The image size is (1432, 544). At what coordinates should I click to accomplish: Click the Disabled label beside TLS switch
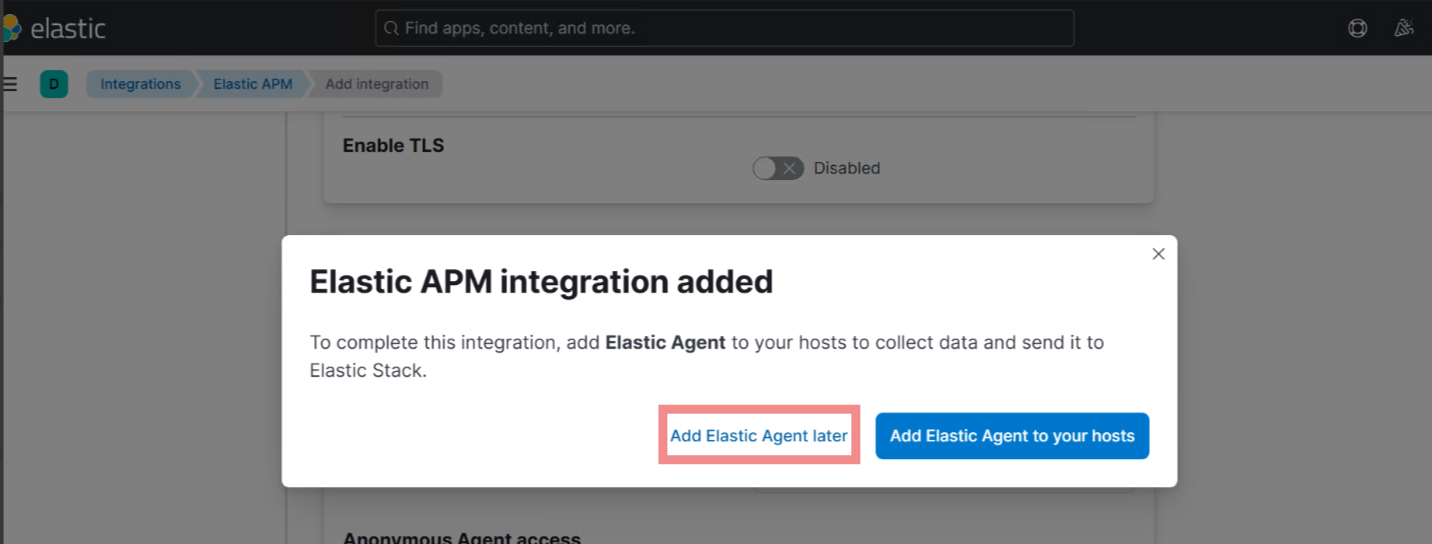[x=846, y=168]
